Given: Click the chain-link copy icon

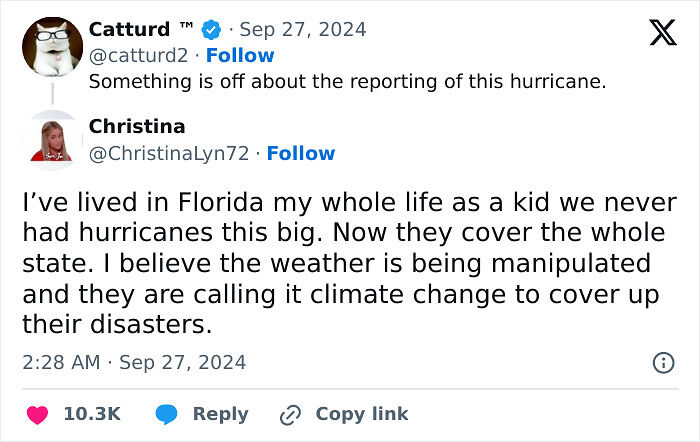Looking at the screenshot, I should (291, 414).
